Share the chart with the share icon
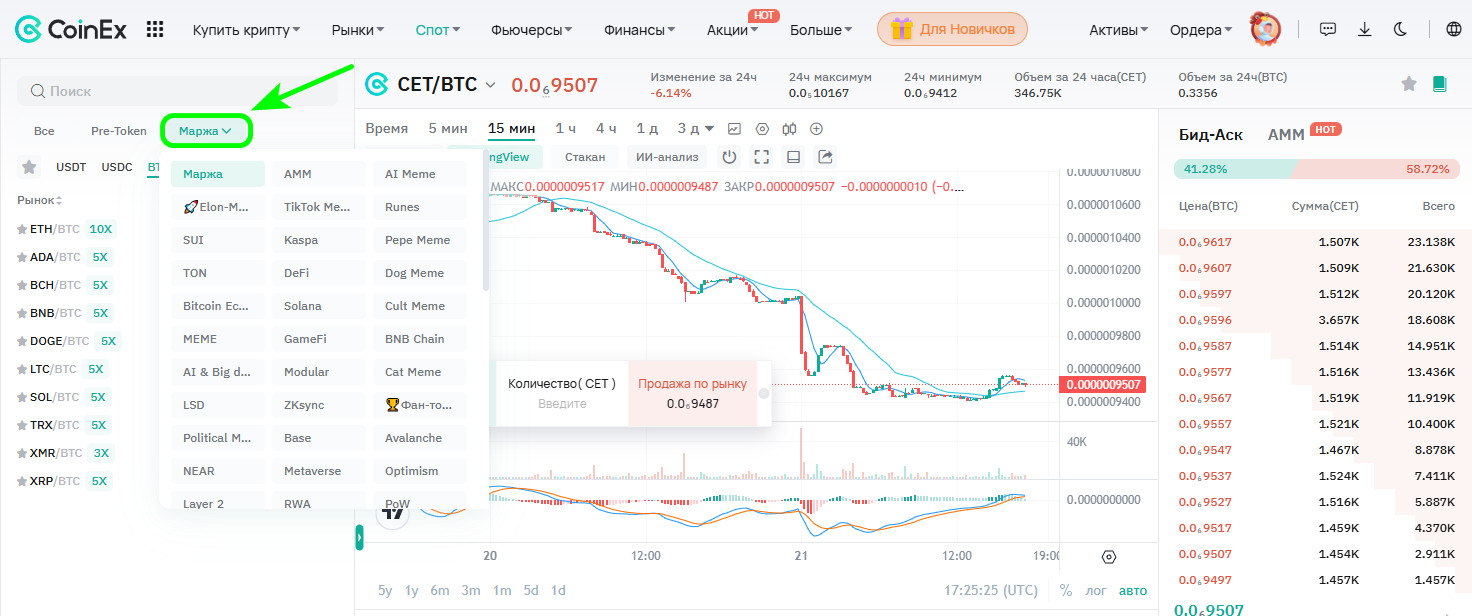Image resolution: width=1472 pixels, height=616 pixels. click(826, 157)
